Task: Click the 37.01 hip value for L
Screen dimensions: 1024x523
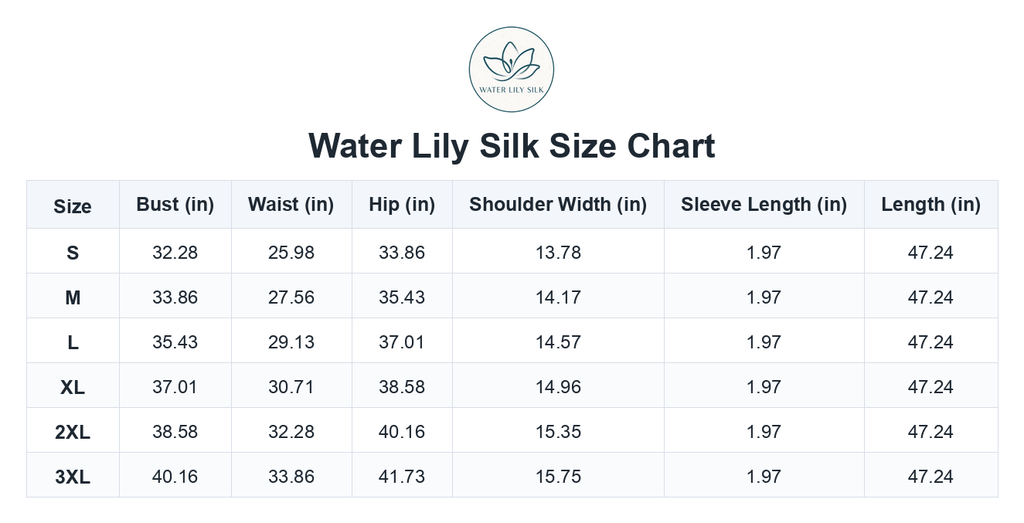Action: point(402,342)
